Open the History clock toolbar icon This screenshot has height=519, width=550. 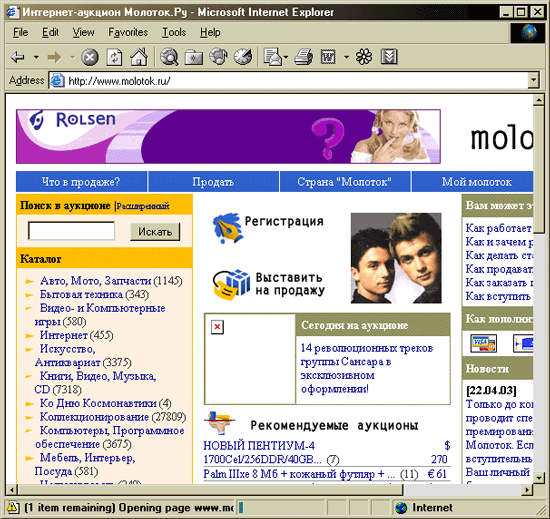pos(243,57)
